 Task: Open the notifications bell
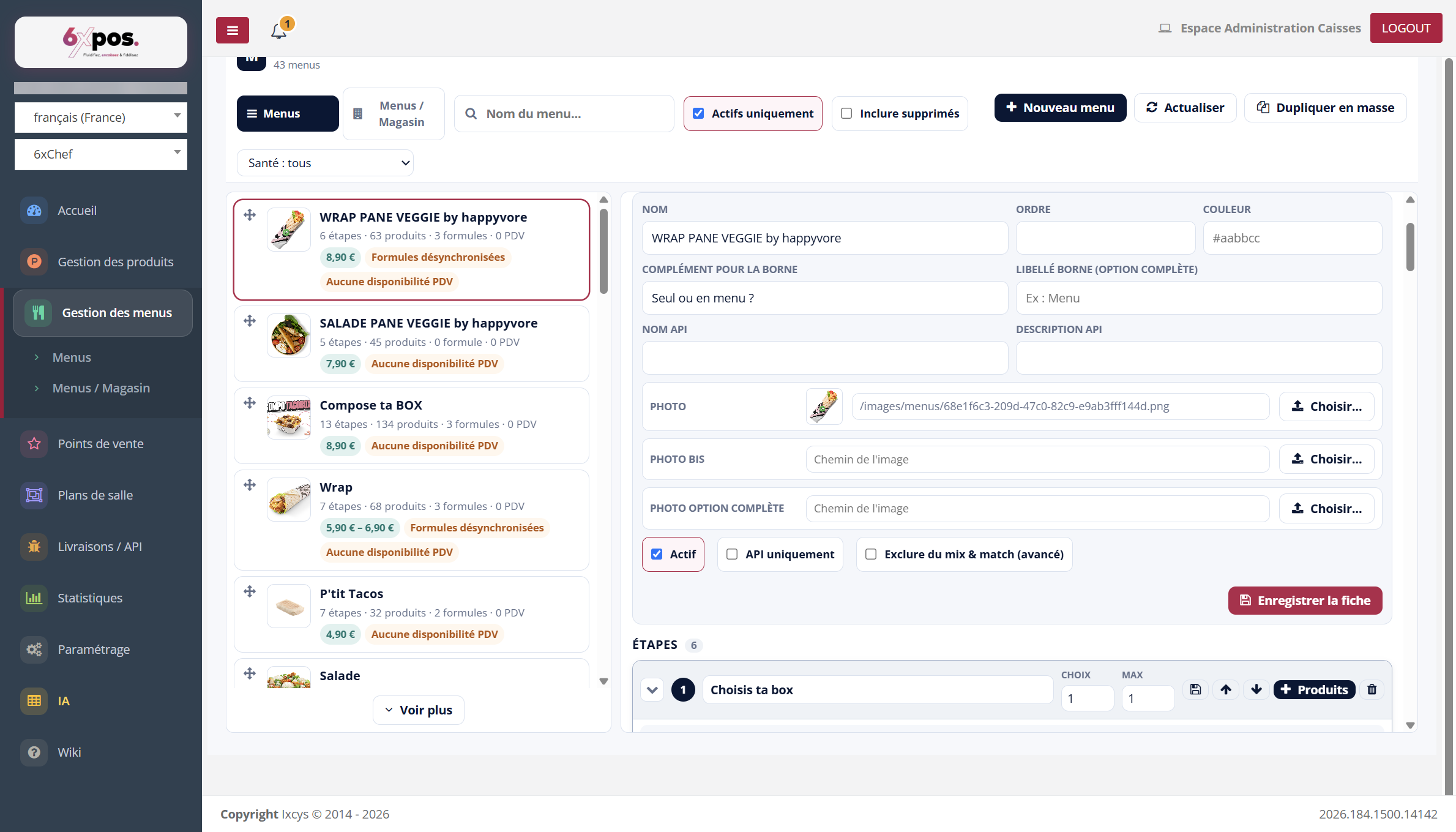coord(279,30)
